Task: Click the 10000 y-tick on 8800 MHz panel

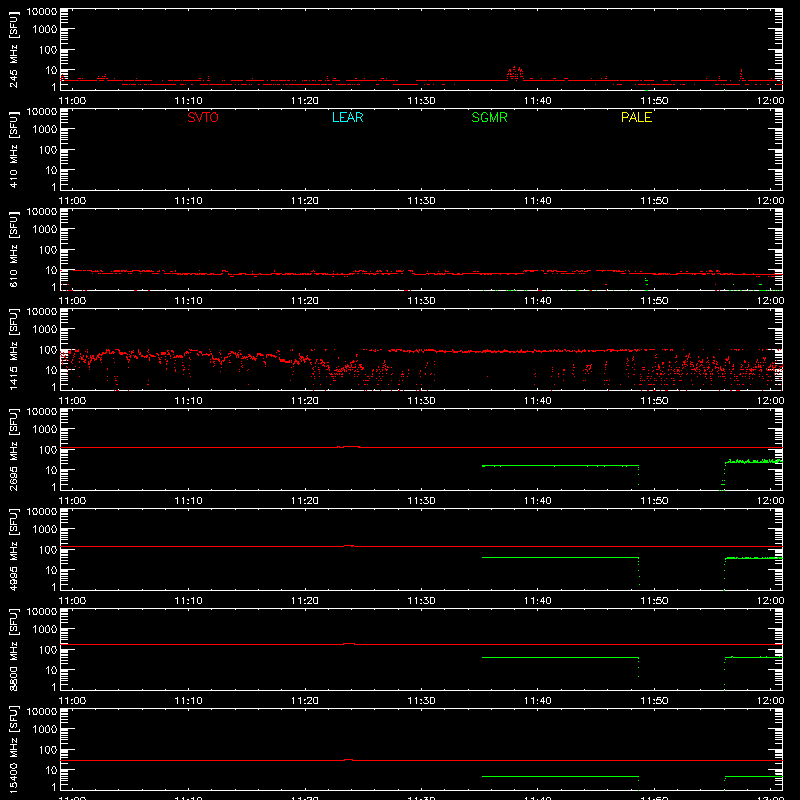Action: pos(42,612)
